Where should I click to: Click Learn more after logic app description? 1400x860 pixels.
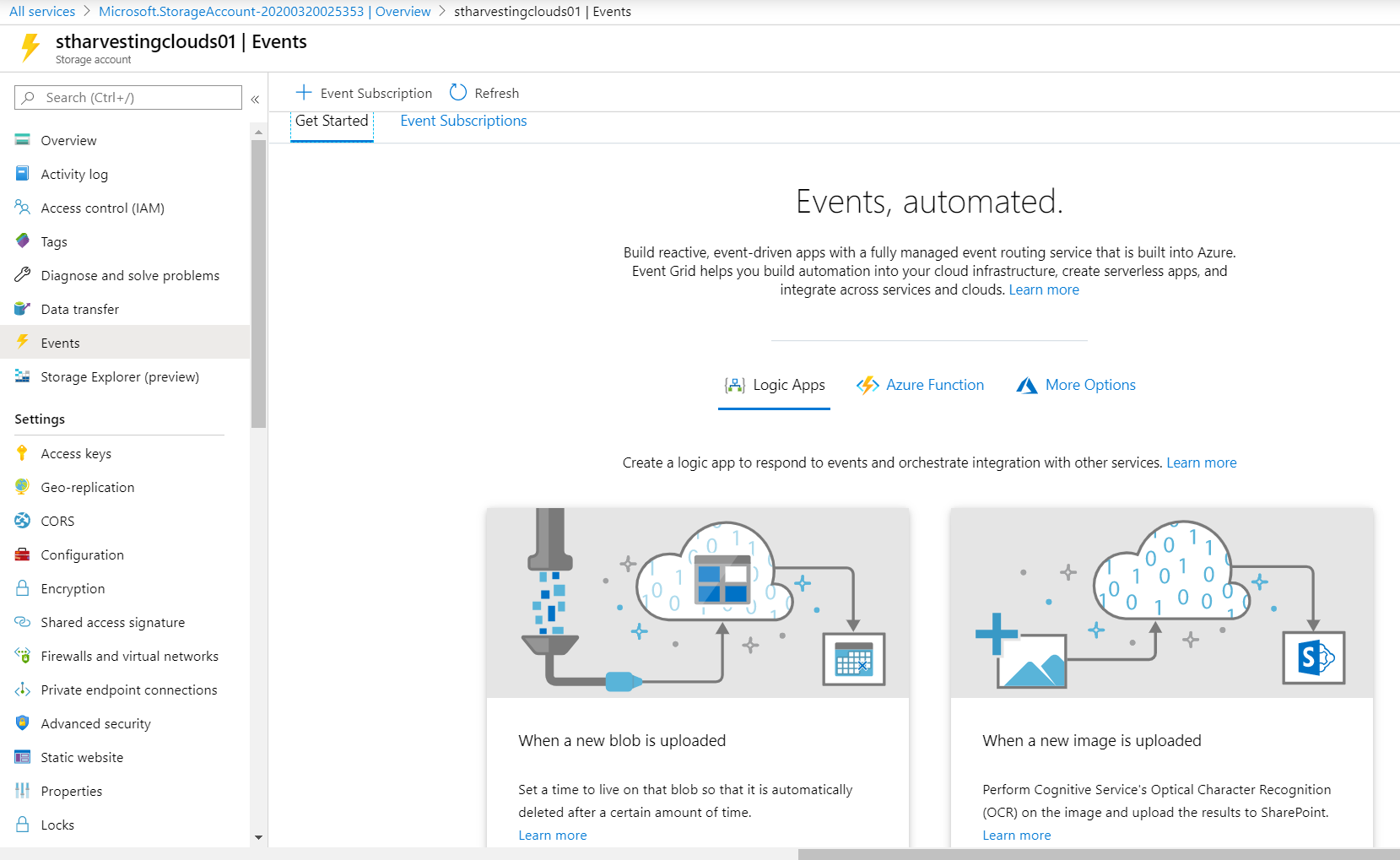(x=1201, y=462)
